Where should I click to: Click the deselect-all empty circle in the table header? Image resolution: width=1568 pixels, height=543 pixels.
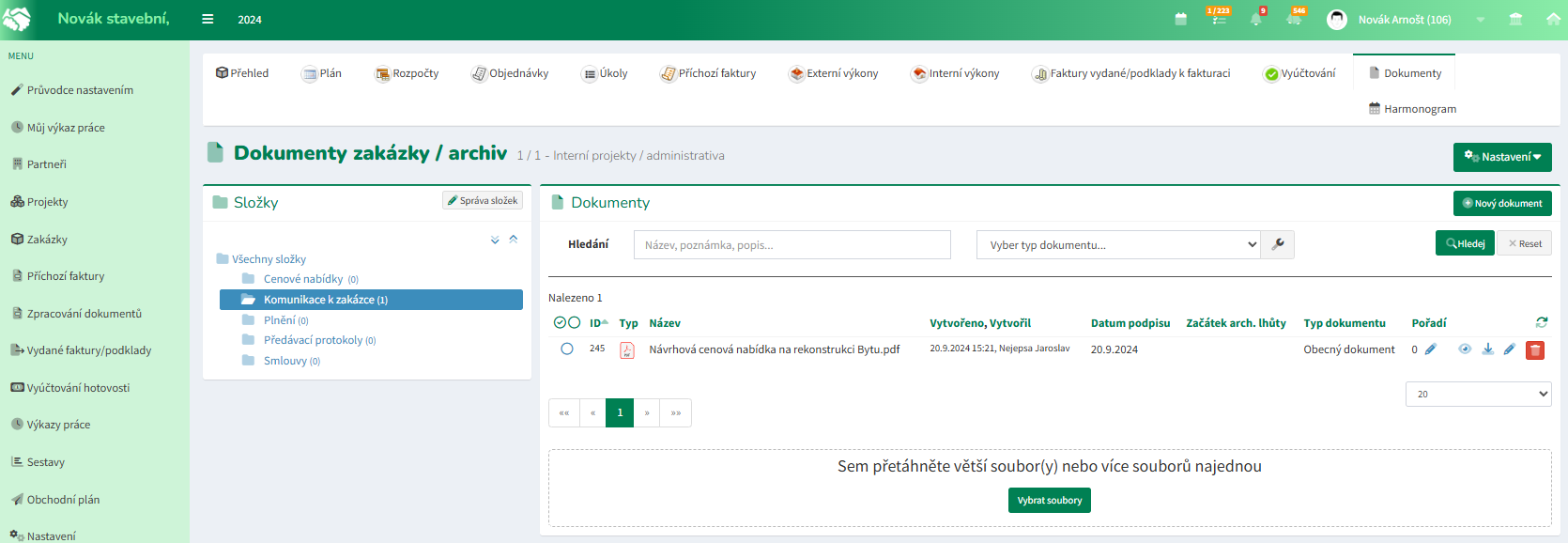click(575, 323)
